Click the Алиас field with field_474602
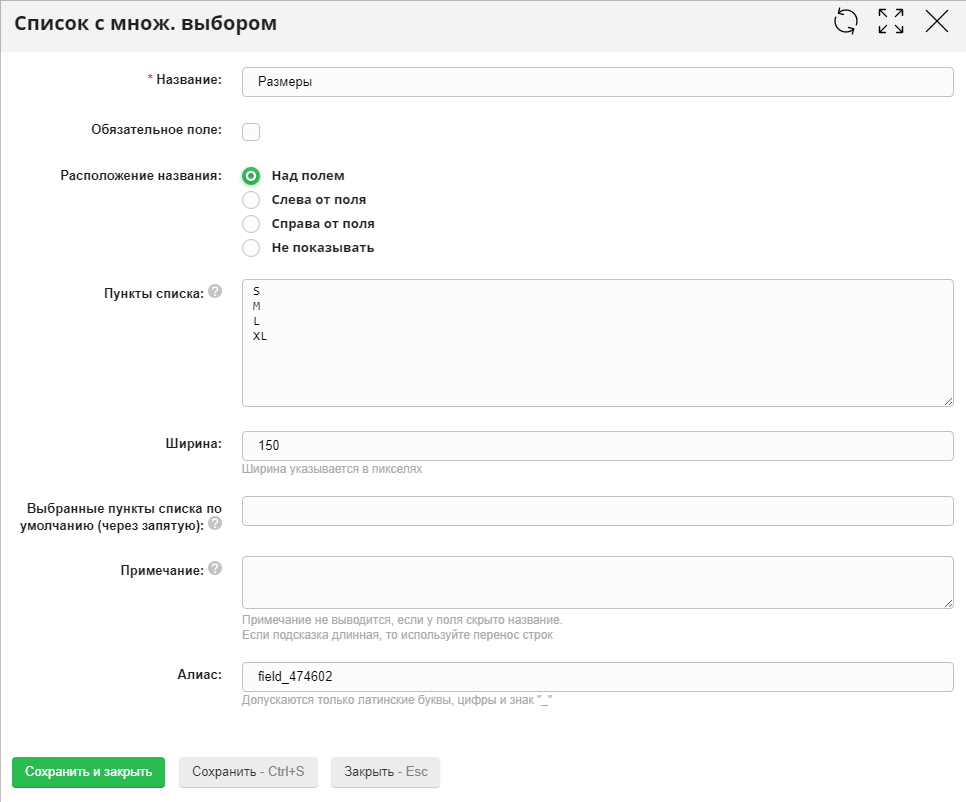The image size is (966, 802). click(597, 677)
